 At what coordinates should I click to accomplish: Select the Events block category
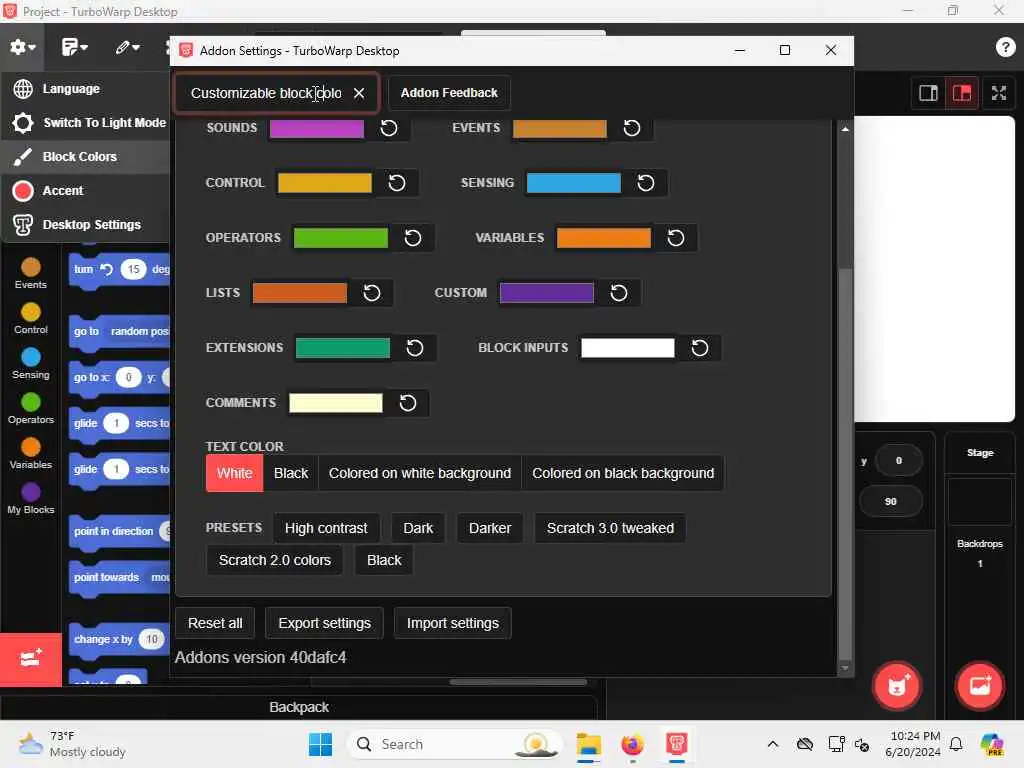point(31,274)
